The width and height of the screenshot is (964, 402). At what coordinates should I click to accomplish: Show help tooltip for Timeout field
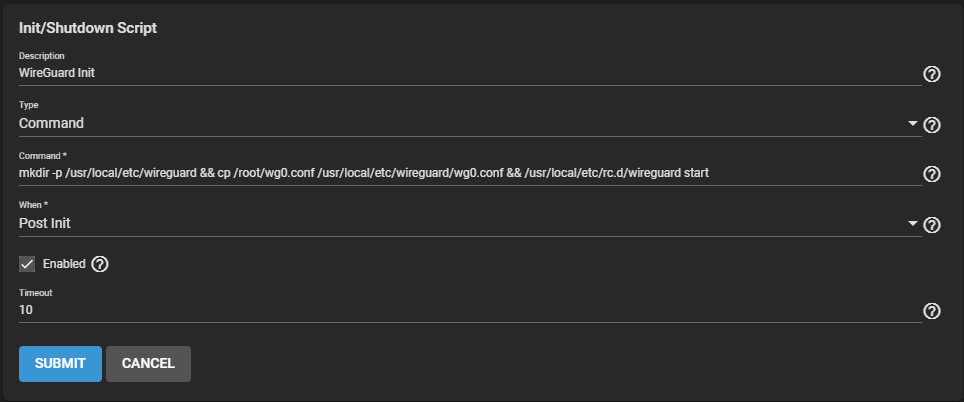click(931, 311)
